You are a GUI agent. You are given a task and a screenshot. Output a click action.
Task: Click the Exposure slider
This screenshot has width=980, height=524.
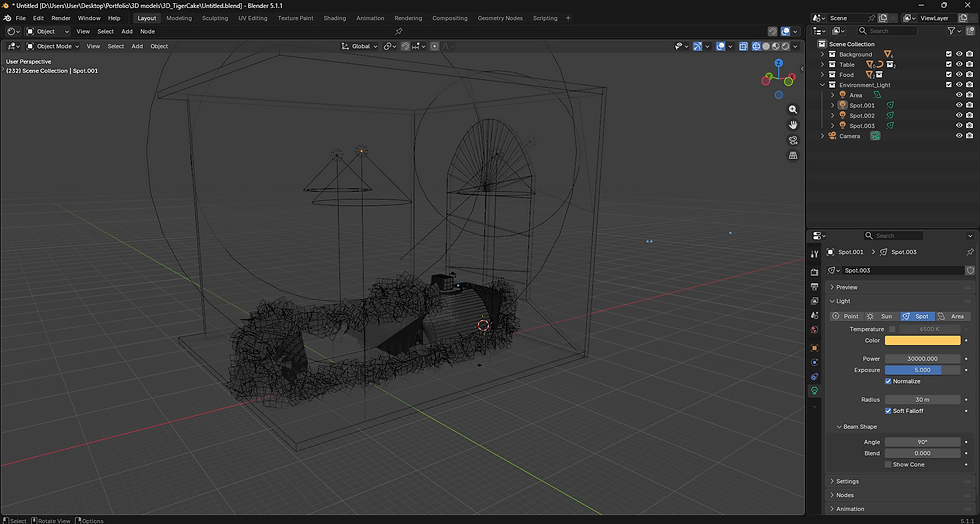[922, 370]
